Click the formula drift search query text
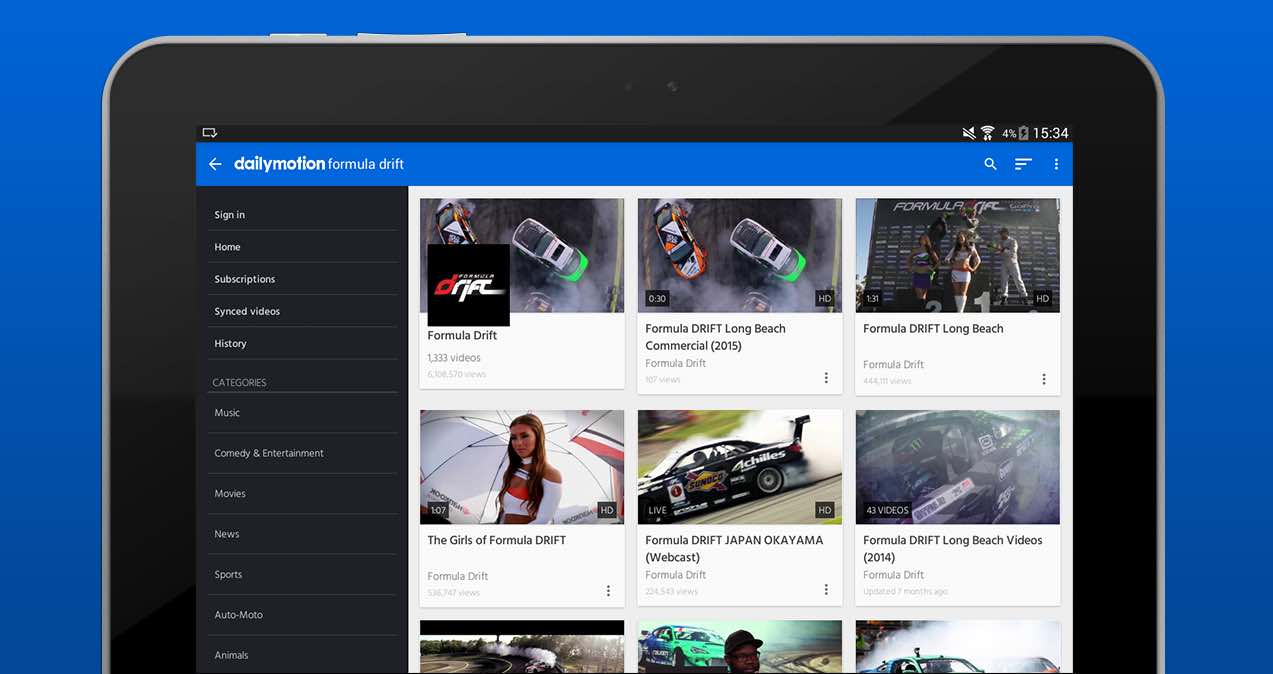 point(366,164)
